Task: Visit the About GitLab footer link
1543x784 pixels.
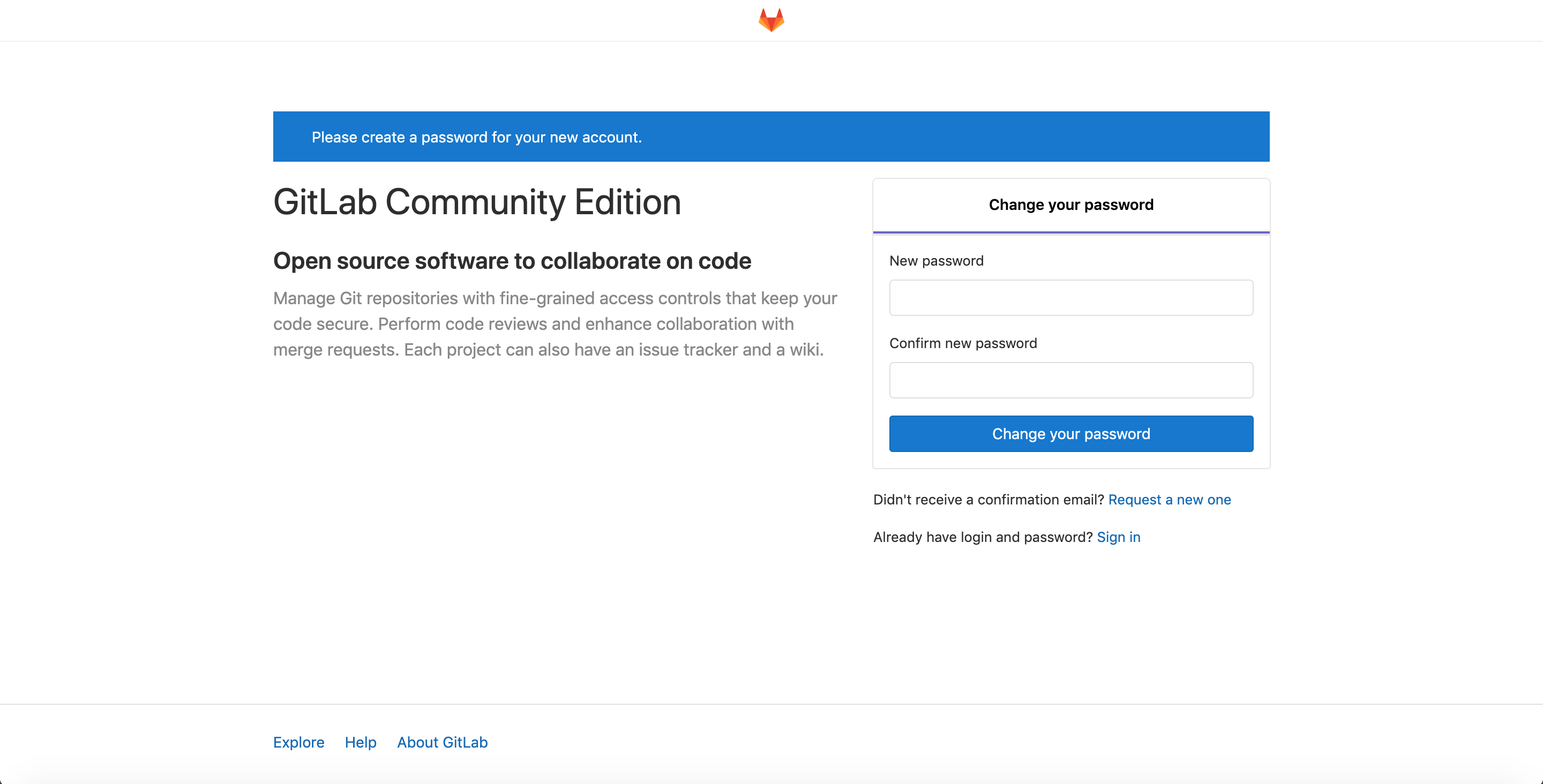Action: 442,742
